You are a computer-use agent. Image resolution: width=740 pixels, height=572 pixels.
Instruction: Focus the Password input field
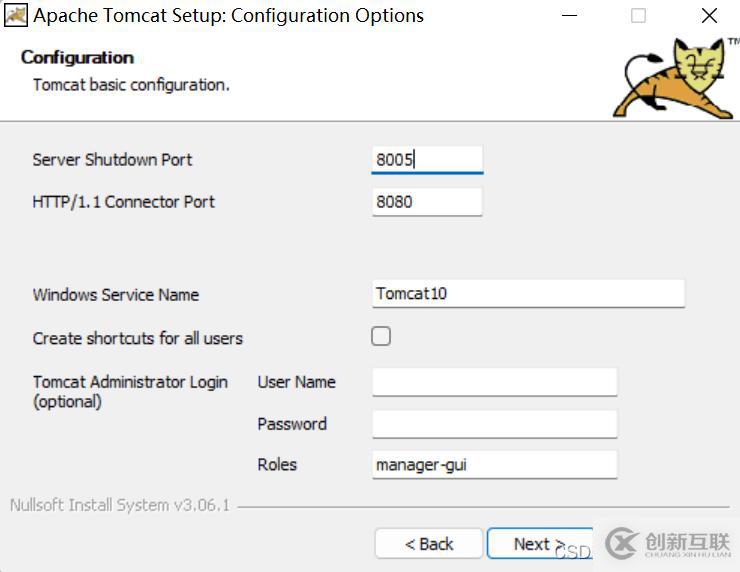pyautogui.click(x=494, y=424)
